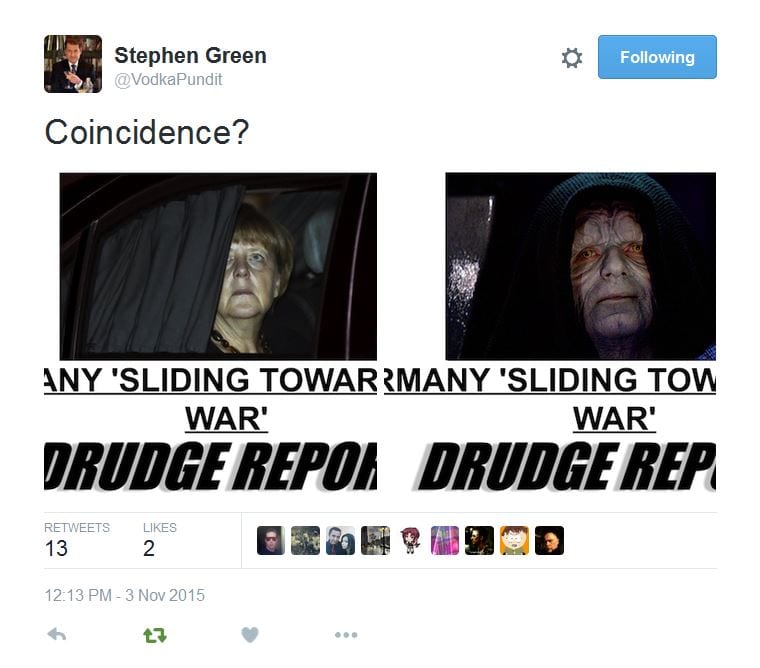Open the Stephen Green display name link
The image size is (760, 668).
point(190,55)
